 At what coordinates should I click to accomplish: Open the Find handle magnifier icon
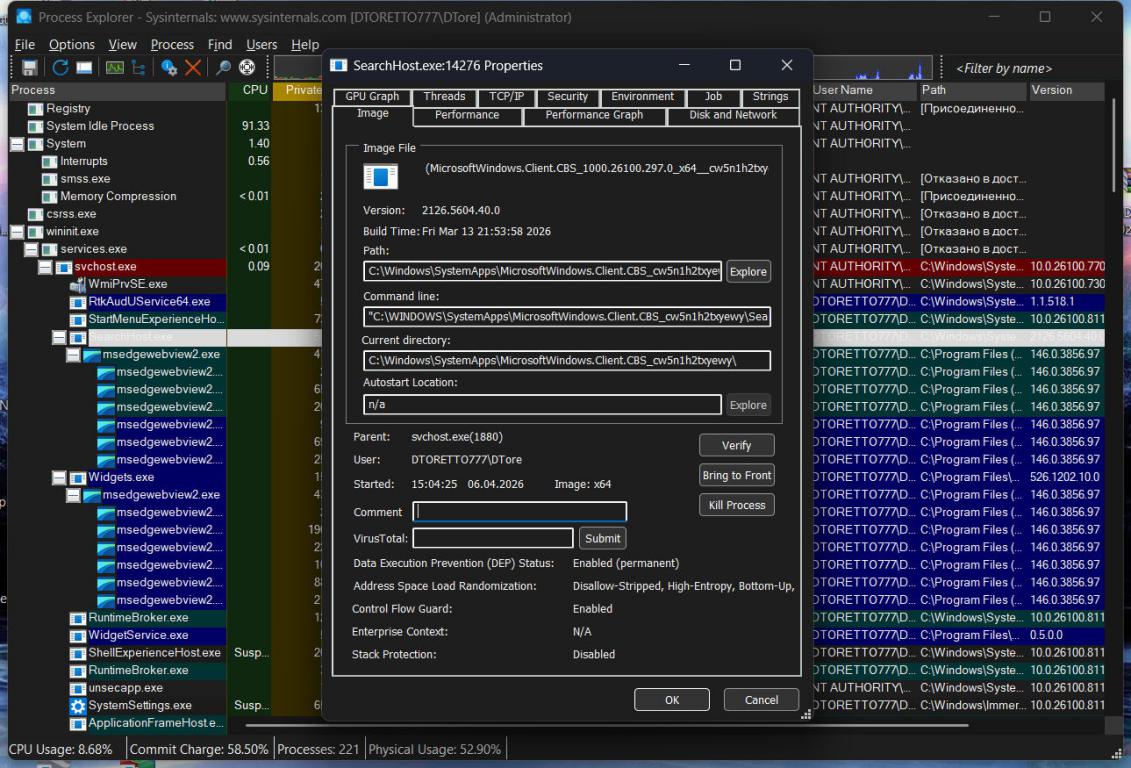click(x=223, y=68)
